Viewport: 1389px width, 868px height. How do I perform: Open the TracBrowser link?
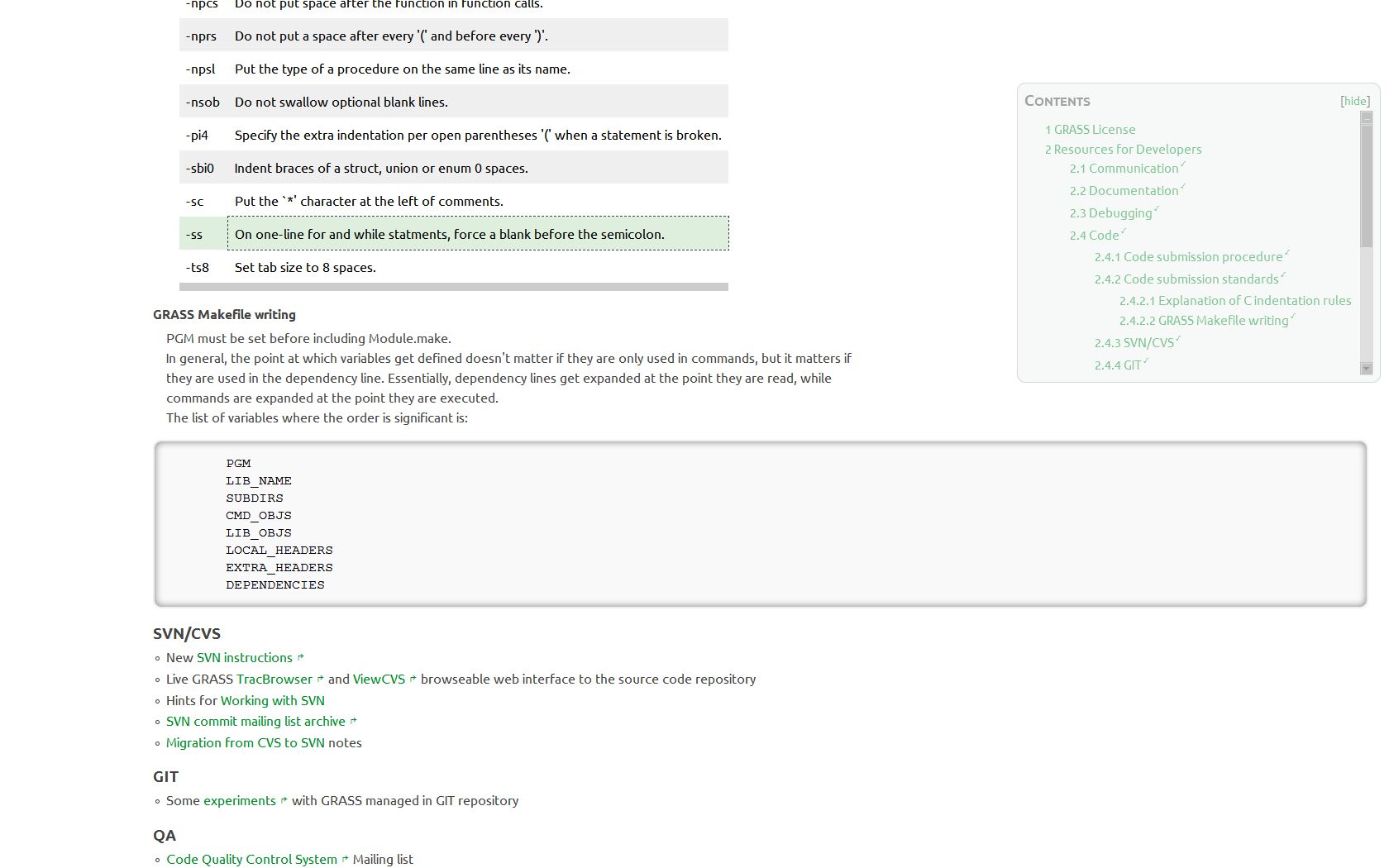[274, 680]
